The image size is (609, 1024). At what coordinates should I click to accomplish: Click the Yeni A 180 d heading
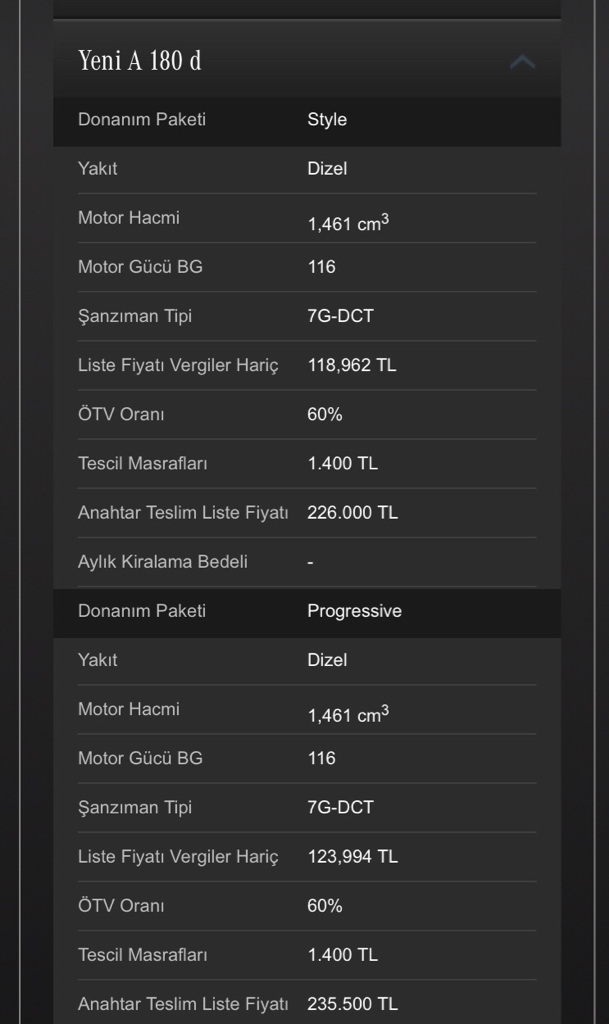(140, 61)
